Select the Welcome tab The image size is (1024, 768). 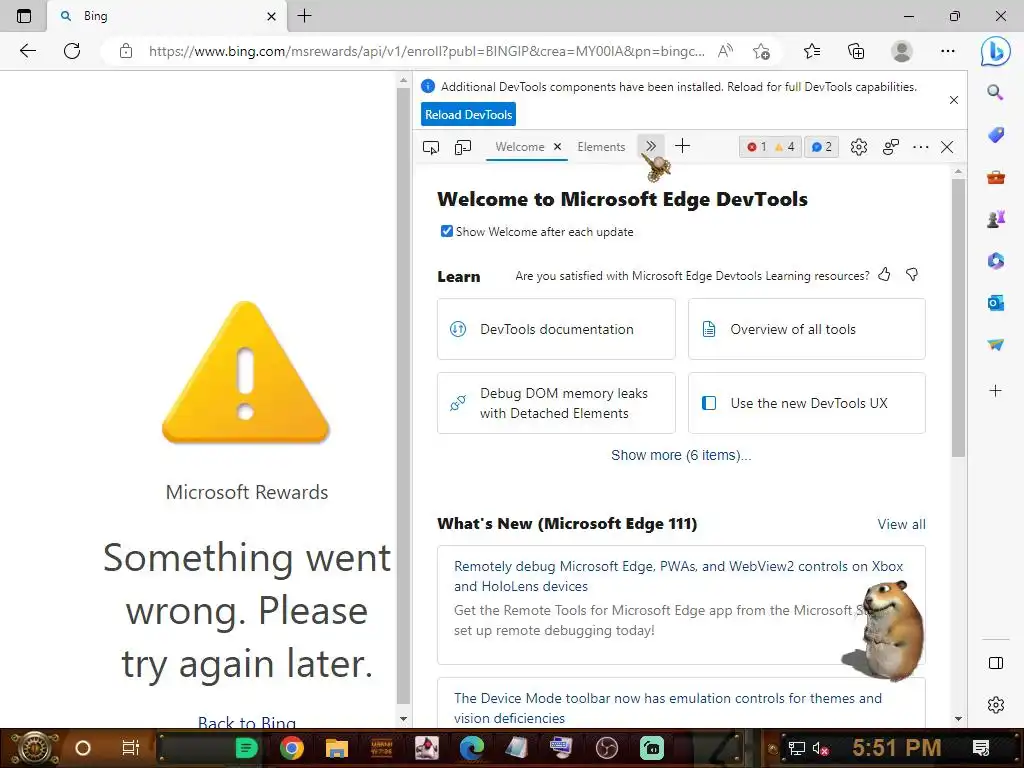pyautogui.click(x=520, y=147)
